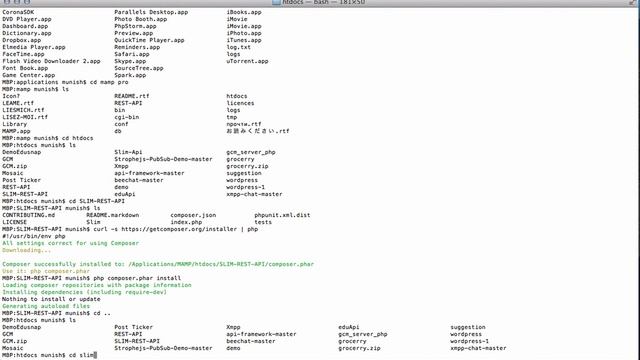
Task: Click index.php file name
Action: (x=186, y=222)
